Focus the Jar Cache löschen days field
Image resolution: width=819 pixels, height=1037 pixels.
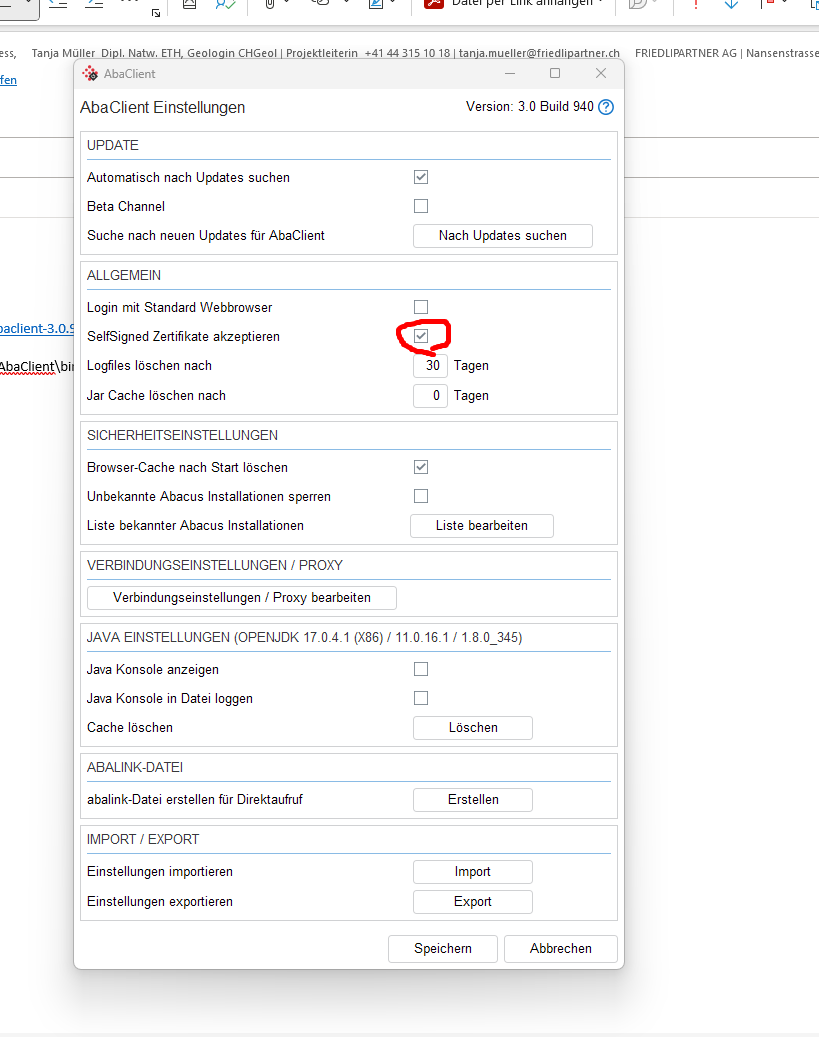(431, 395)
